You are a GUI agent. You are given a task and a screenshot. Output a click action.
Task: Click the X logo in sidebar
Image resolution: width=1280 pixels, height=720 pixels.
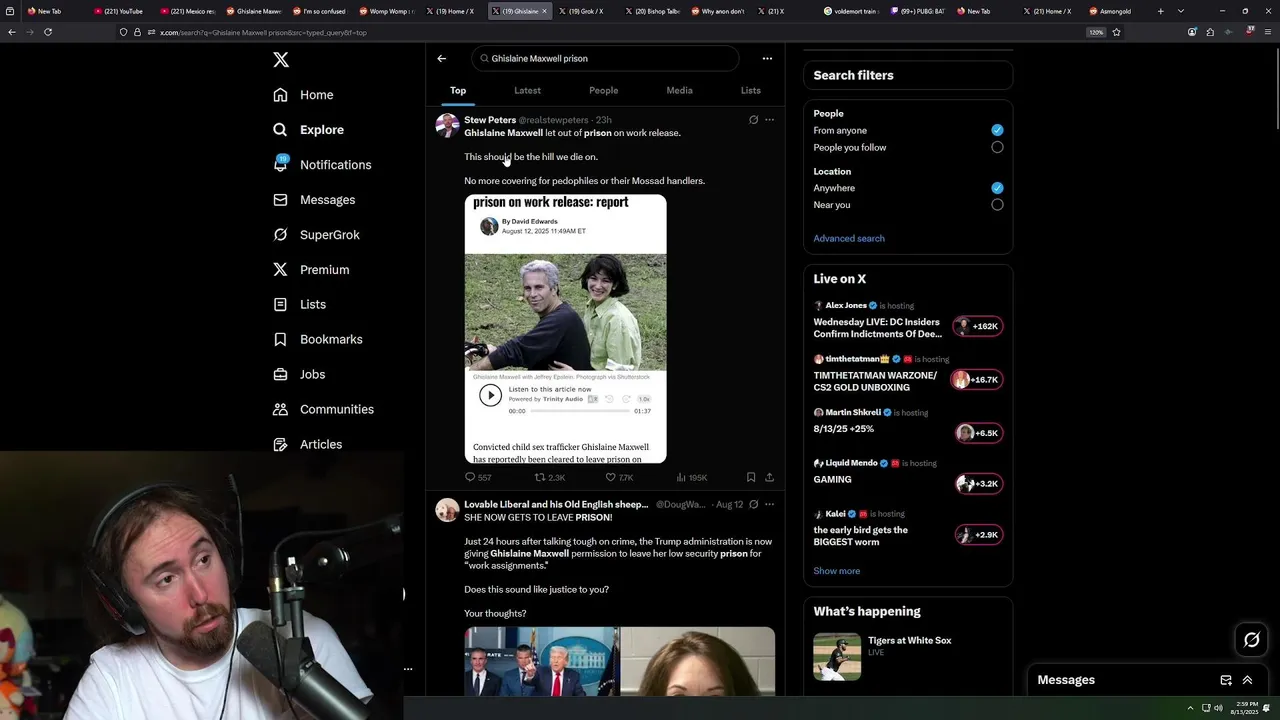pos(281,60)
